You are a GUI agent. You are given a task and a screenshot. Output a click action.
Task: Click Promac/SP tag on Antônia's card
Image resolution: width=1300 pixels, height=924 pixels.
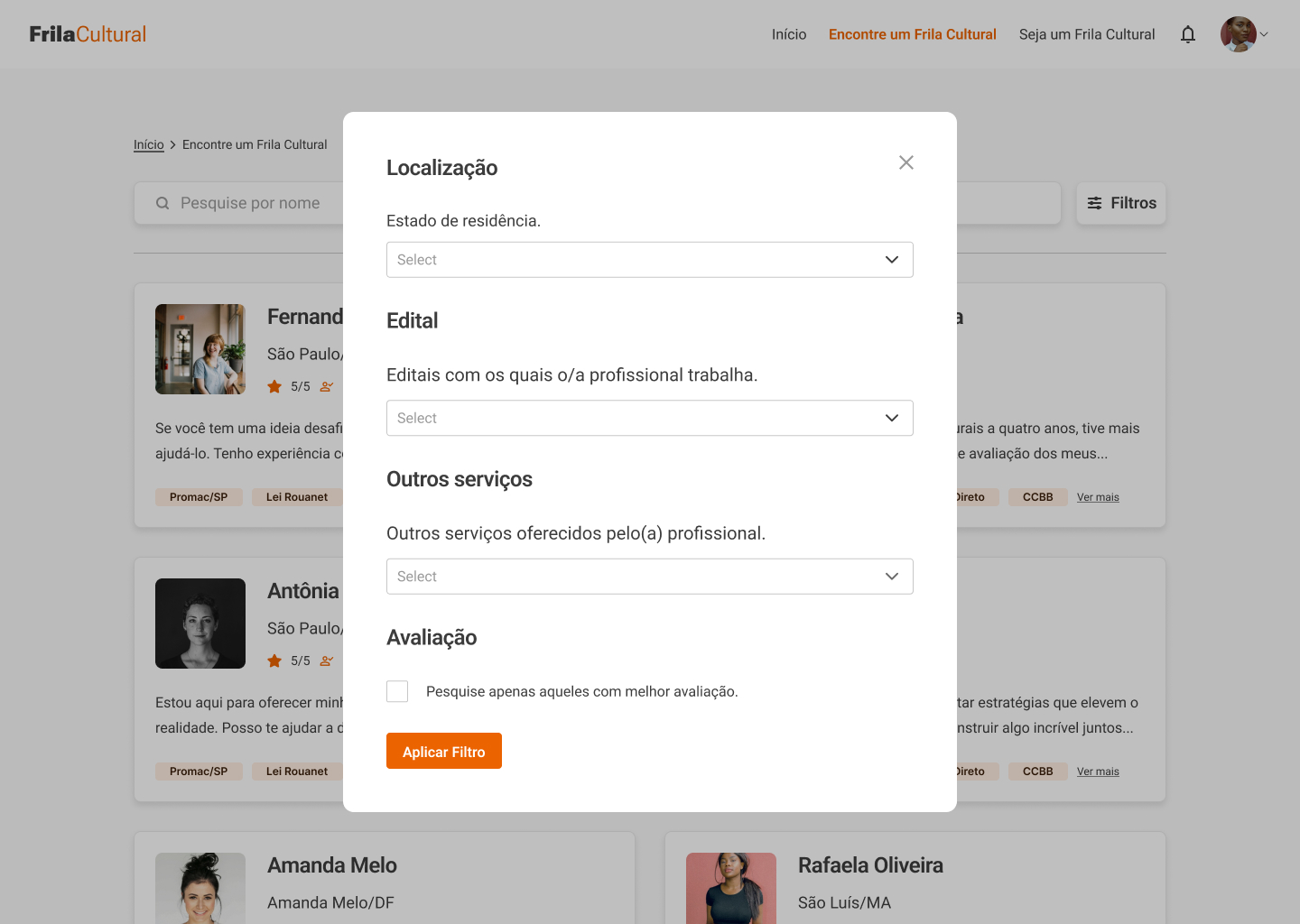[199, 772]
